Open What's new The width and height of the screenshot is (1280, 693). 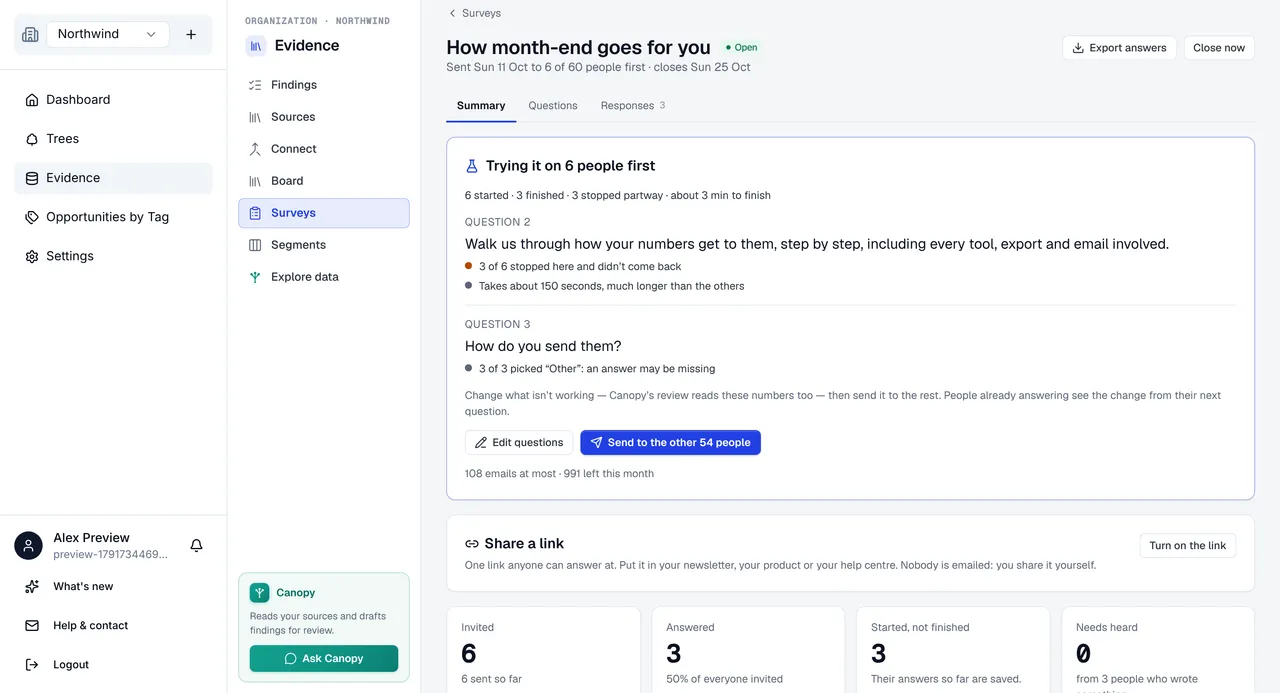[x=113, y=587]
